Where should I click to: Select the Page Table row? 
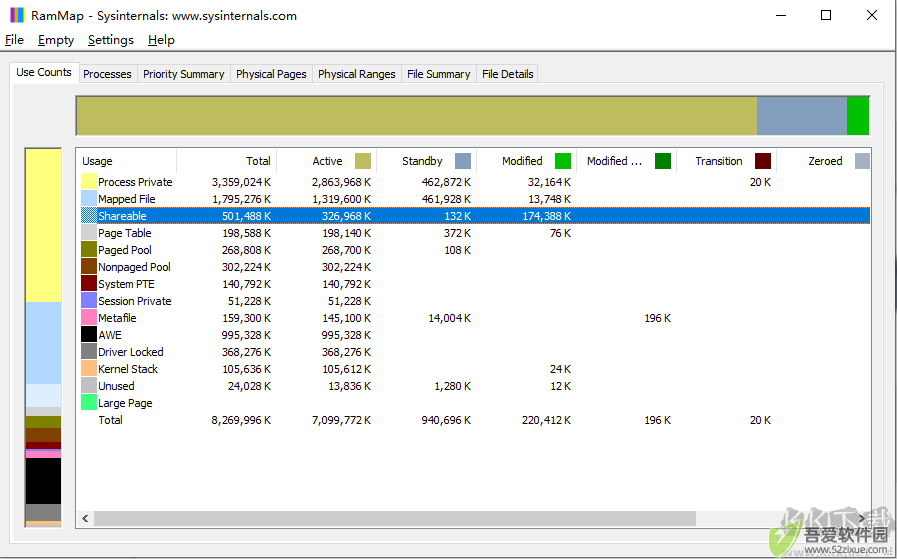474,232
